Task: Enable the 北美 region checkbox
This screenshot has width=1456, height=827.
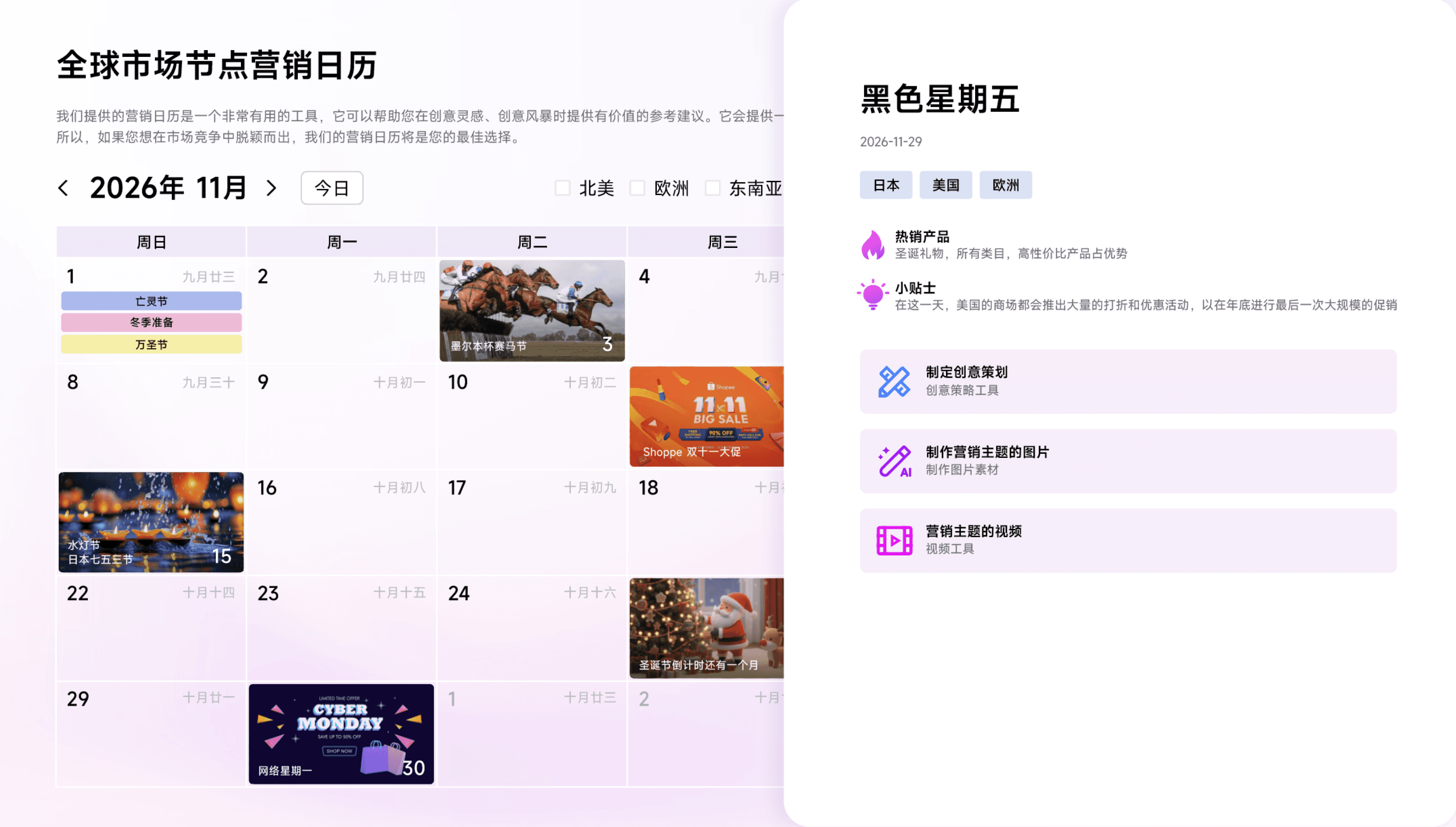Action: 562,188
